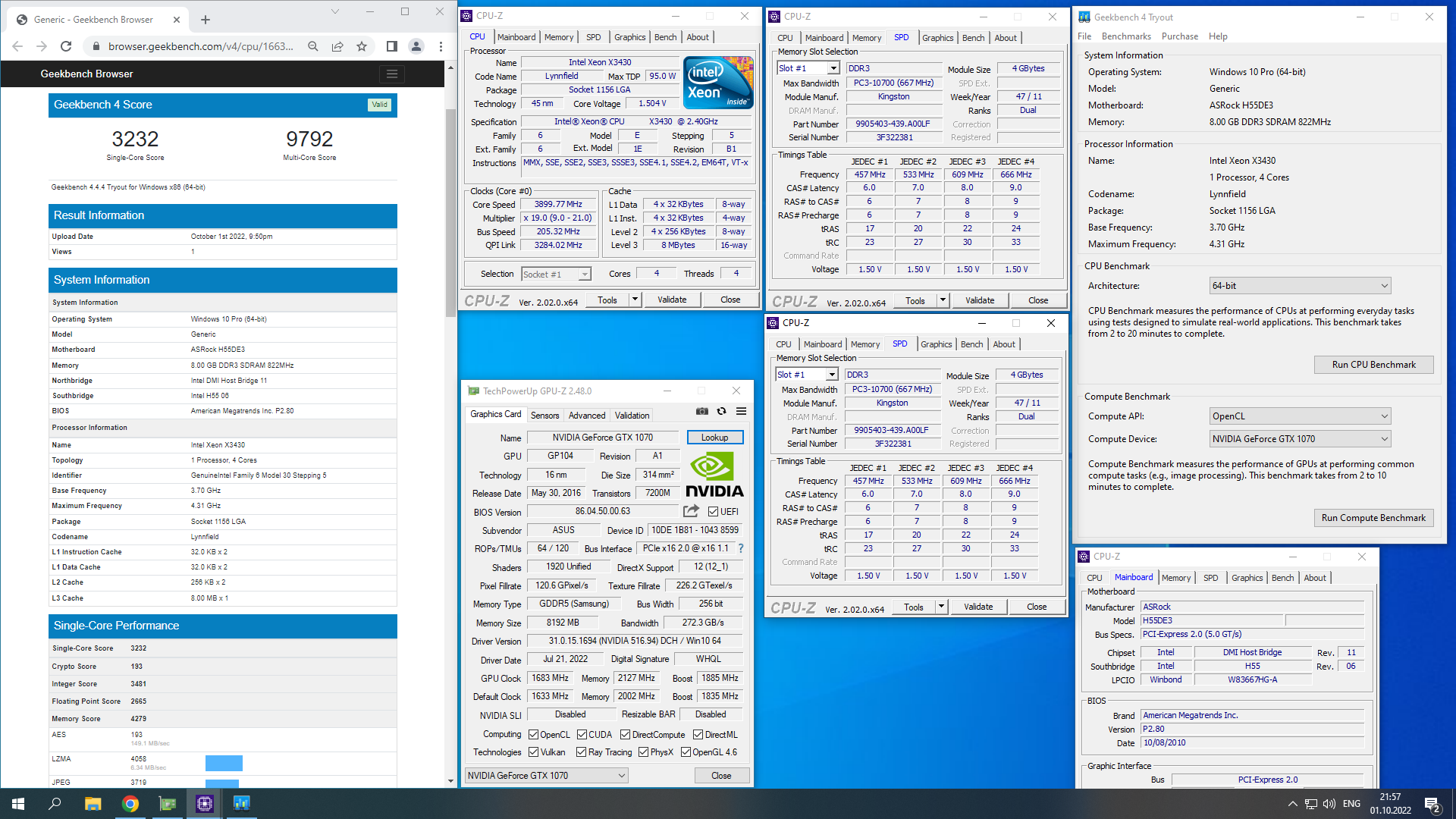Click the Chrome back arrow
The width and height of the screenshot is (1456, 819).
(17, 46)
